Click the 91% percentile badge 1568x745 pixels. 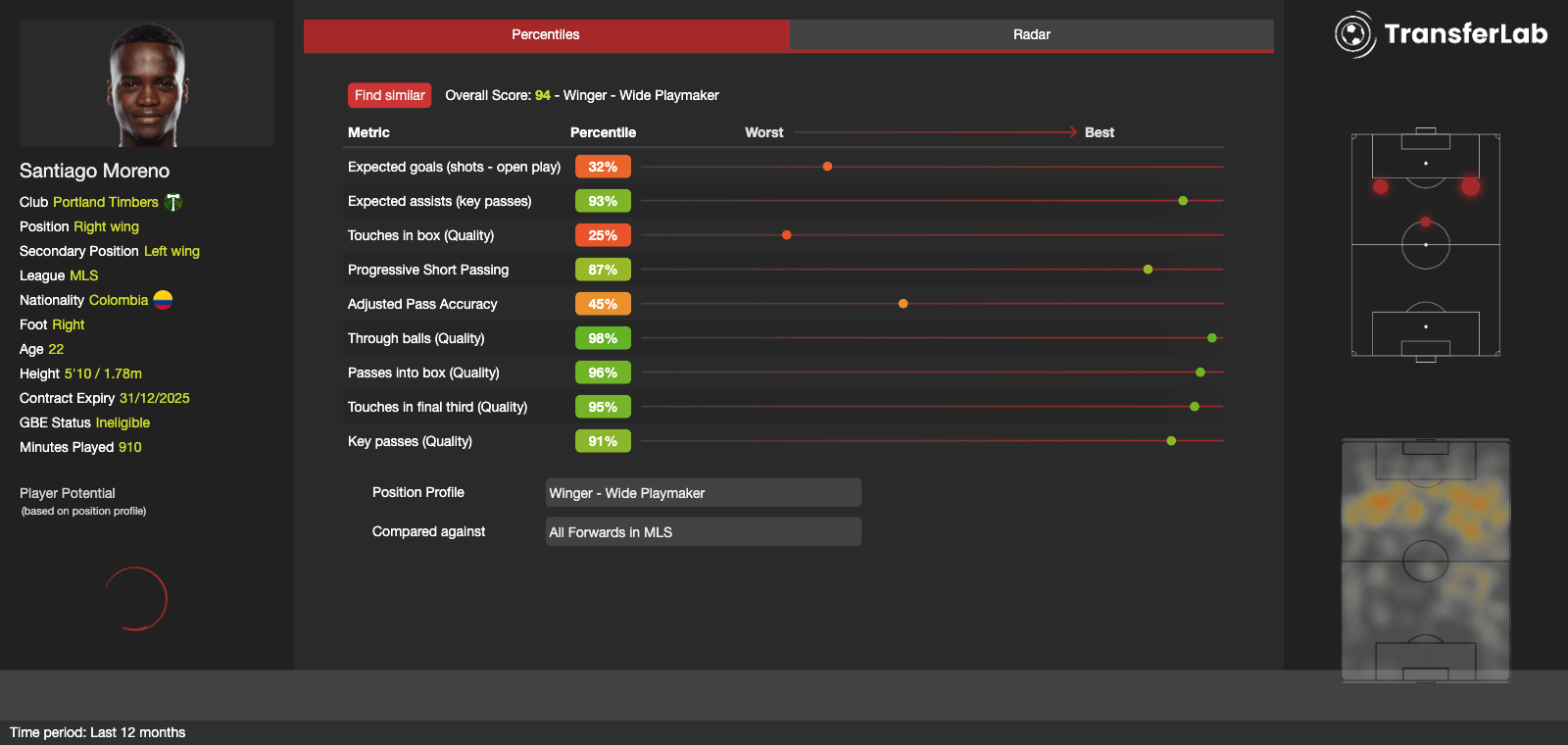pos(603,441)
